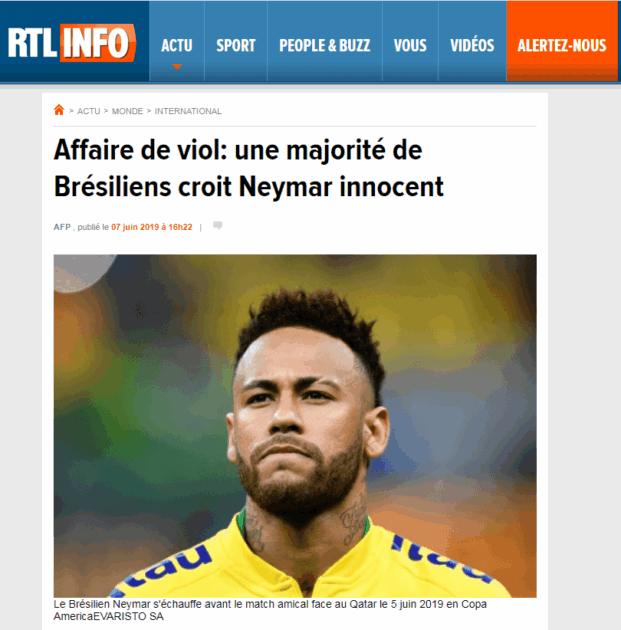This screenshot has width=621, height=630.
Task: Click ACTU breadcrumb link
Action: click(x=88, y=111)
